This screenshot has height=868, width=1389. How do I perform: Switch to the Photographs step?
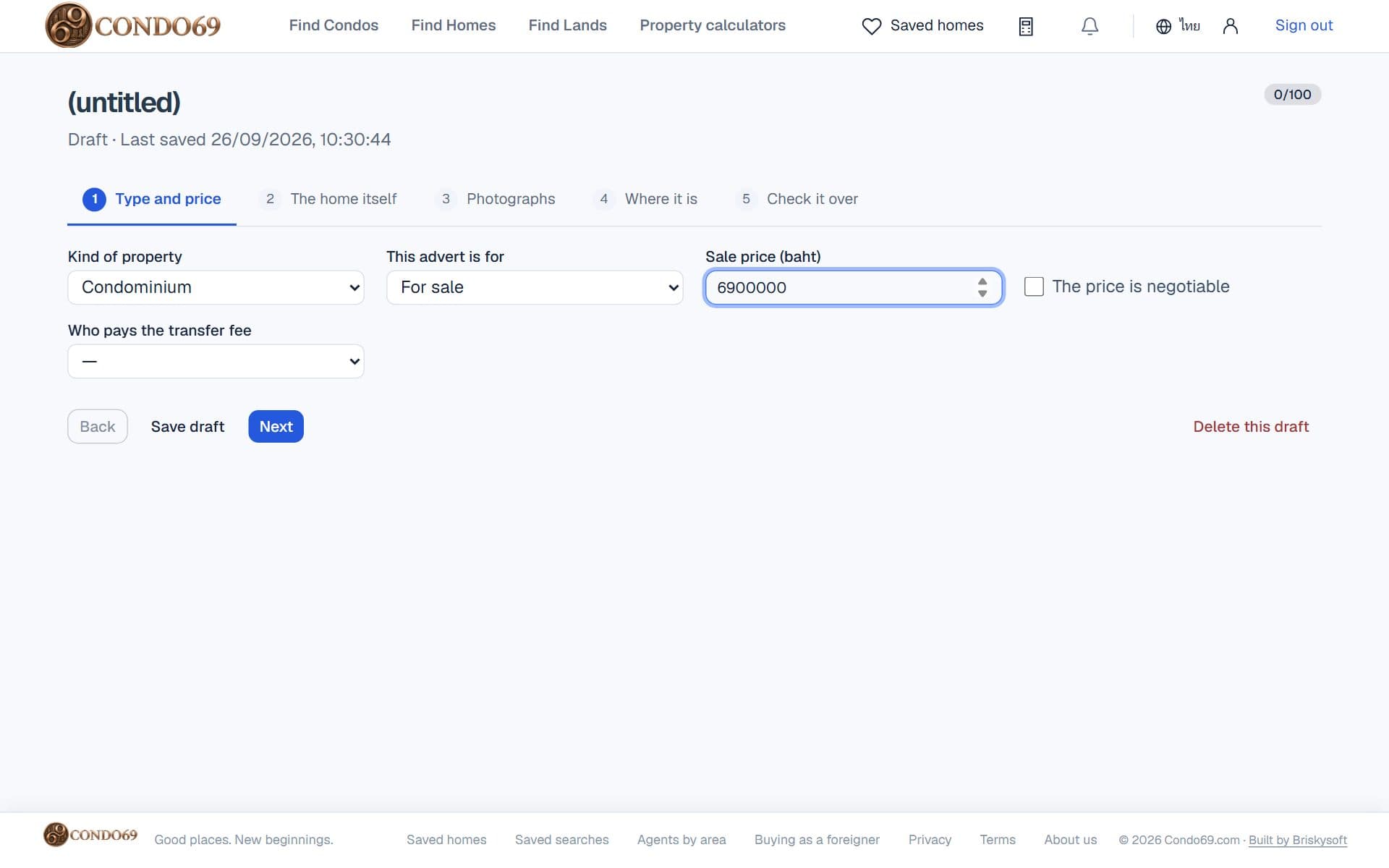point(496,199)
